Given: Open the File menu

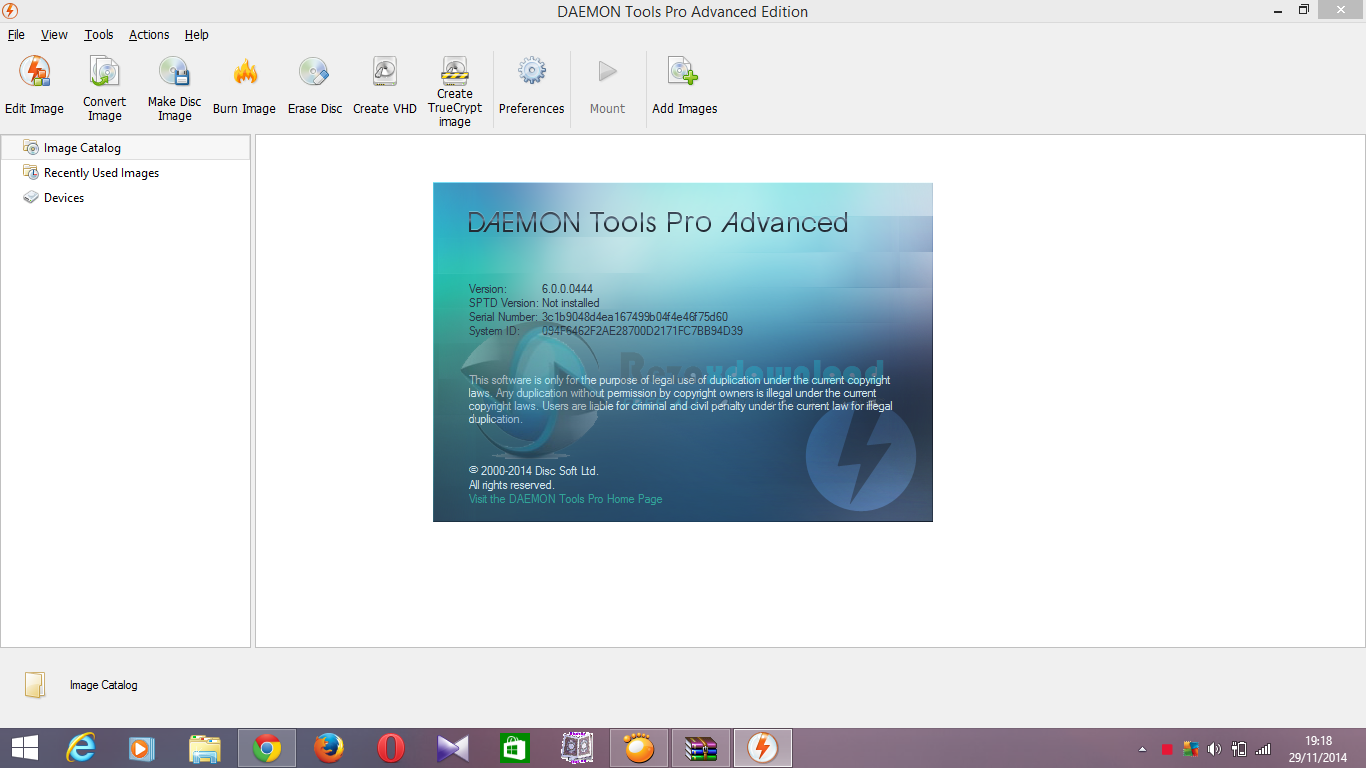Looking at the screenshot, I should [x=16, y=34].
